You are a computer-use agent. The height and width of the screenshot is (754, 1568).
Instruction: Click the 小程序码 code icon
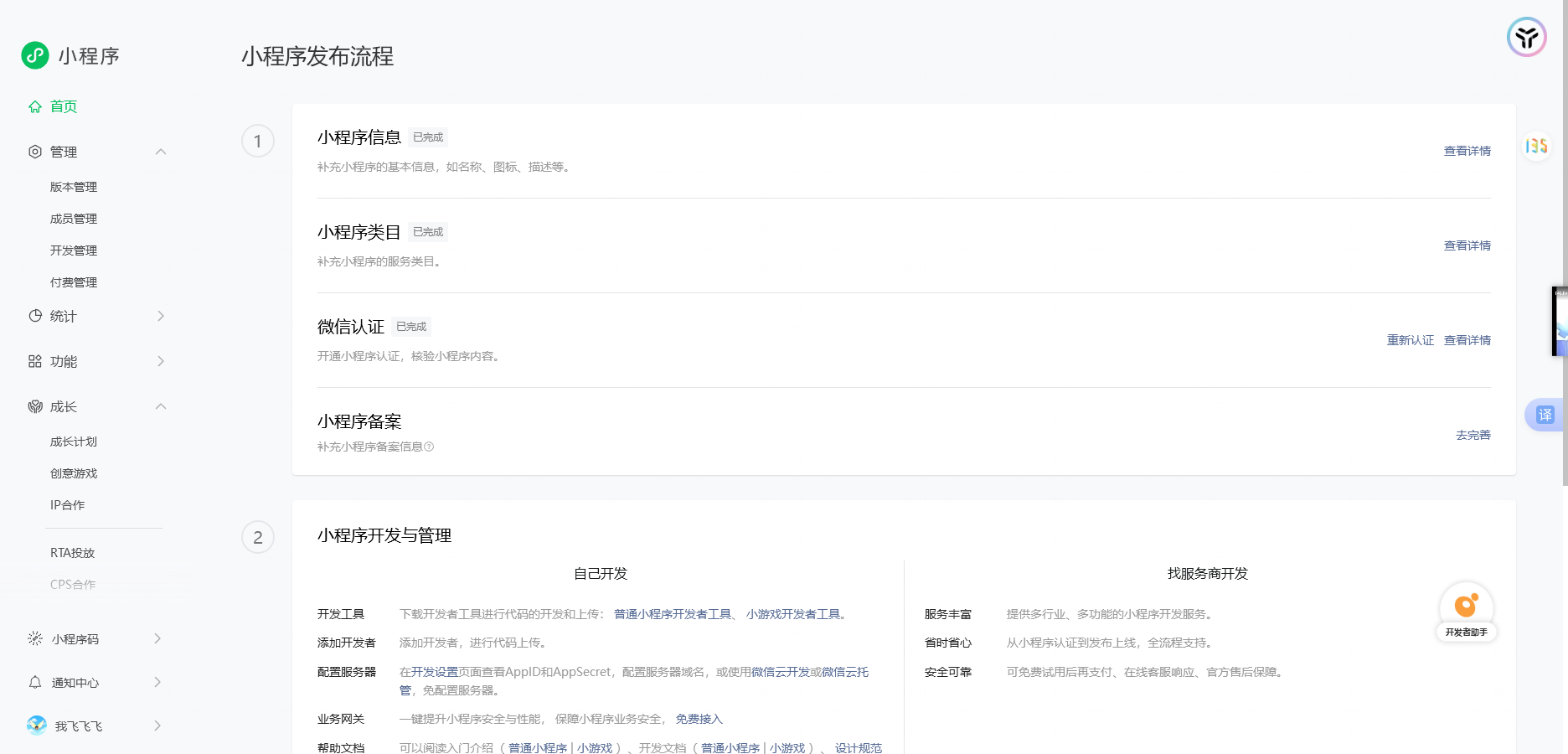click(35, 638)
